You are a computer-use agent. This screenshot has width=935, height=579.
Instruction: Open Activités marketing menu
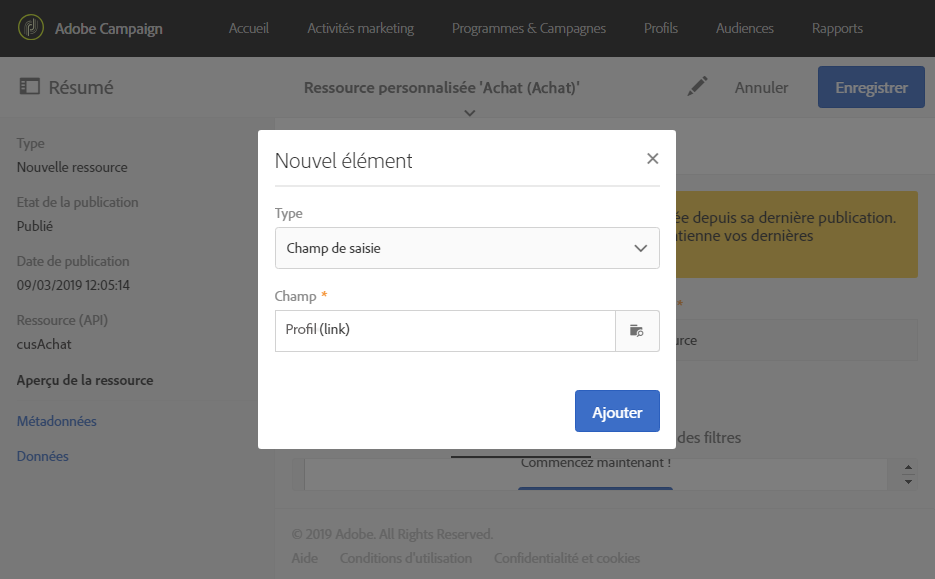360,28
